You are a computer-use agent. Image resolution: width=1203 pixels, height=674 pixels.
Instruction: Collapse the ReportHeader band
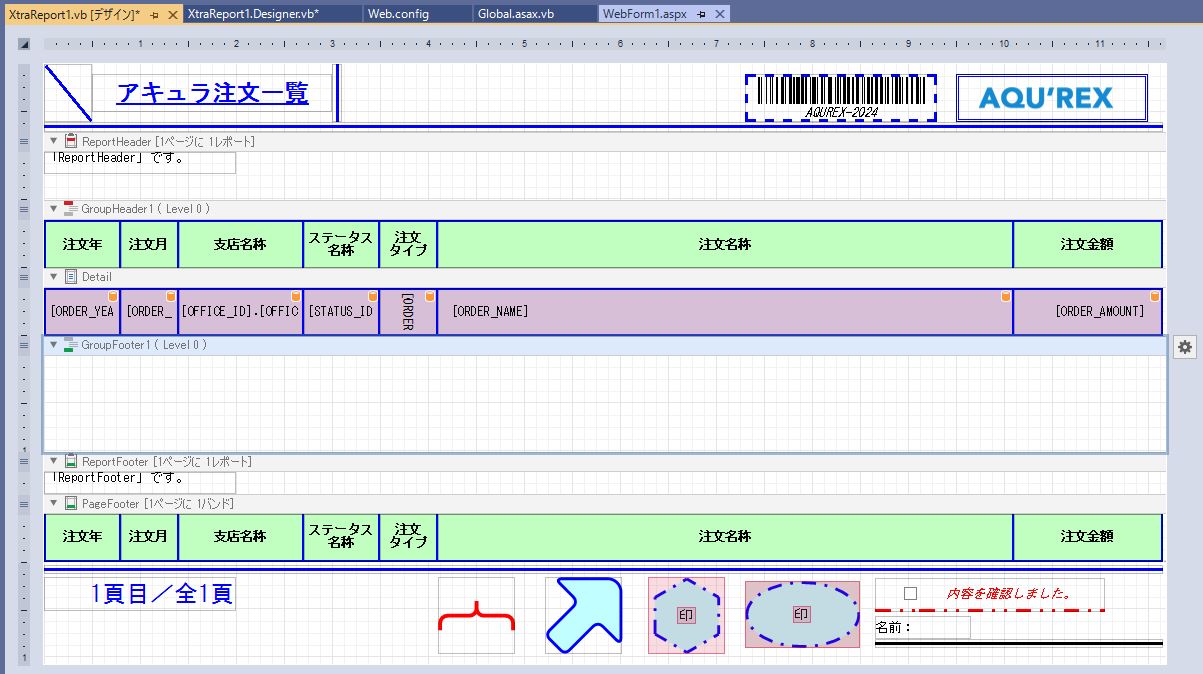pos(54,142)
